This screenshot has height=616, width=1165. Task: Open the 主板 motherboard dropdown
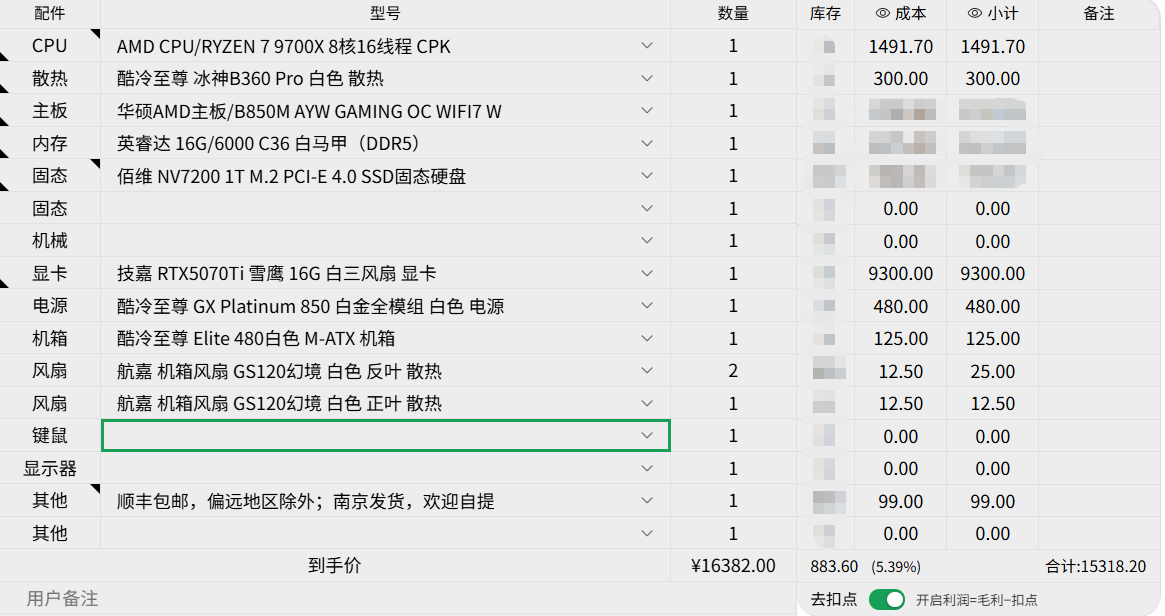pos(647,111)
